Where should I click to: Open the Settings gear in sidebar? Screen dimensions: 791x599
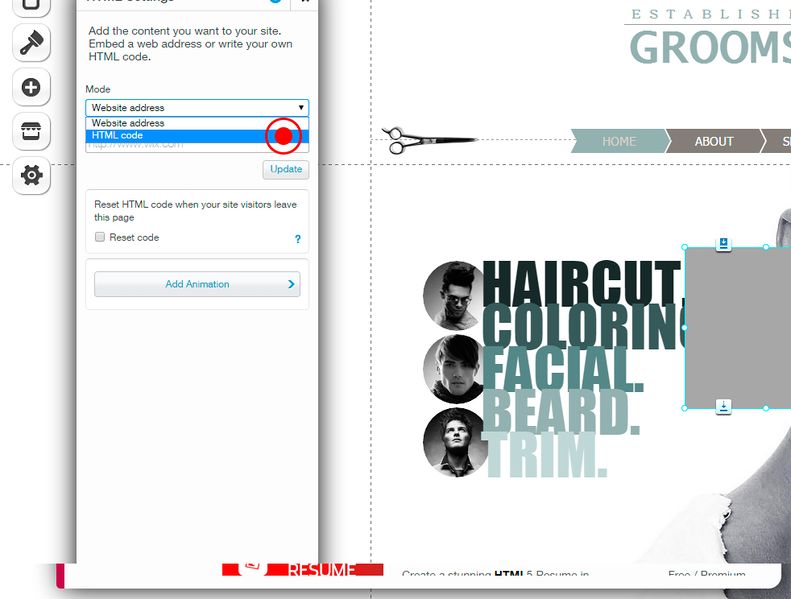(31, 175)
